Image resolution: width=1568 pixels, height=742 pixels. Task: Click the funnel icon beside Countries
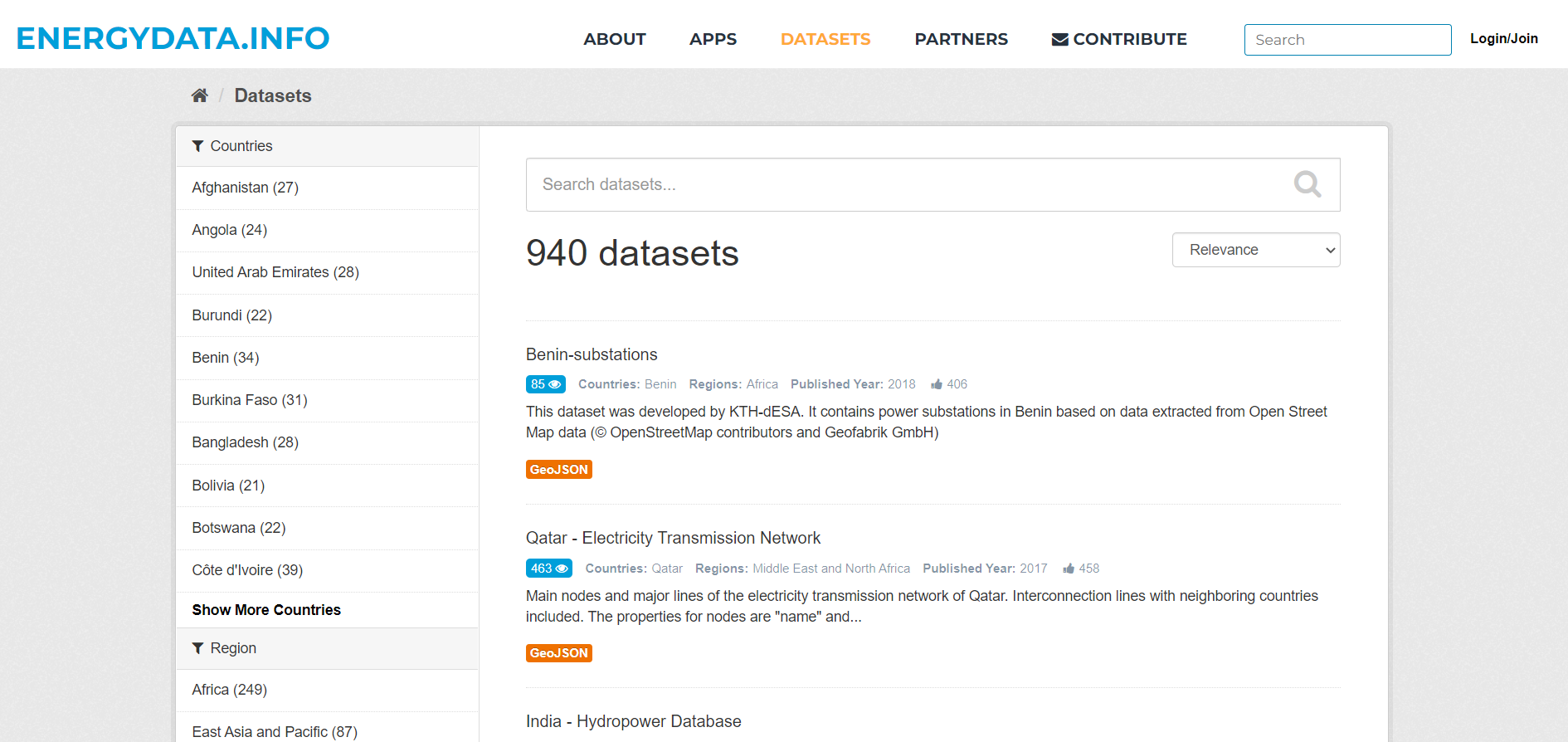197,146
